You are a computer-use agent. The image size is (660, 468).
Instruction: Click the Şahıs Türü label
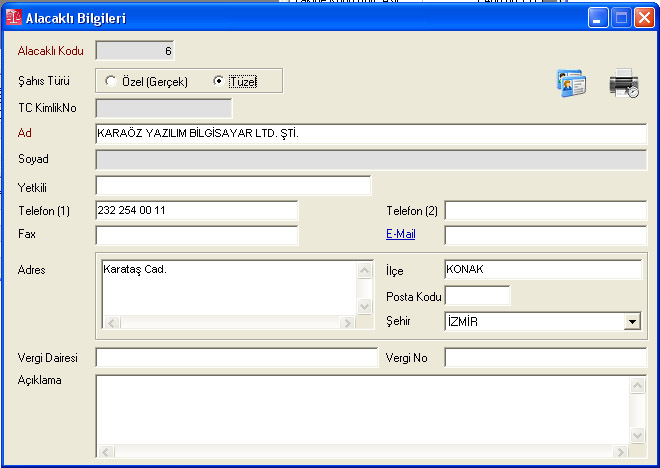[x=44, y=81]
